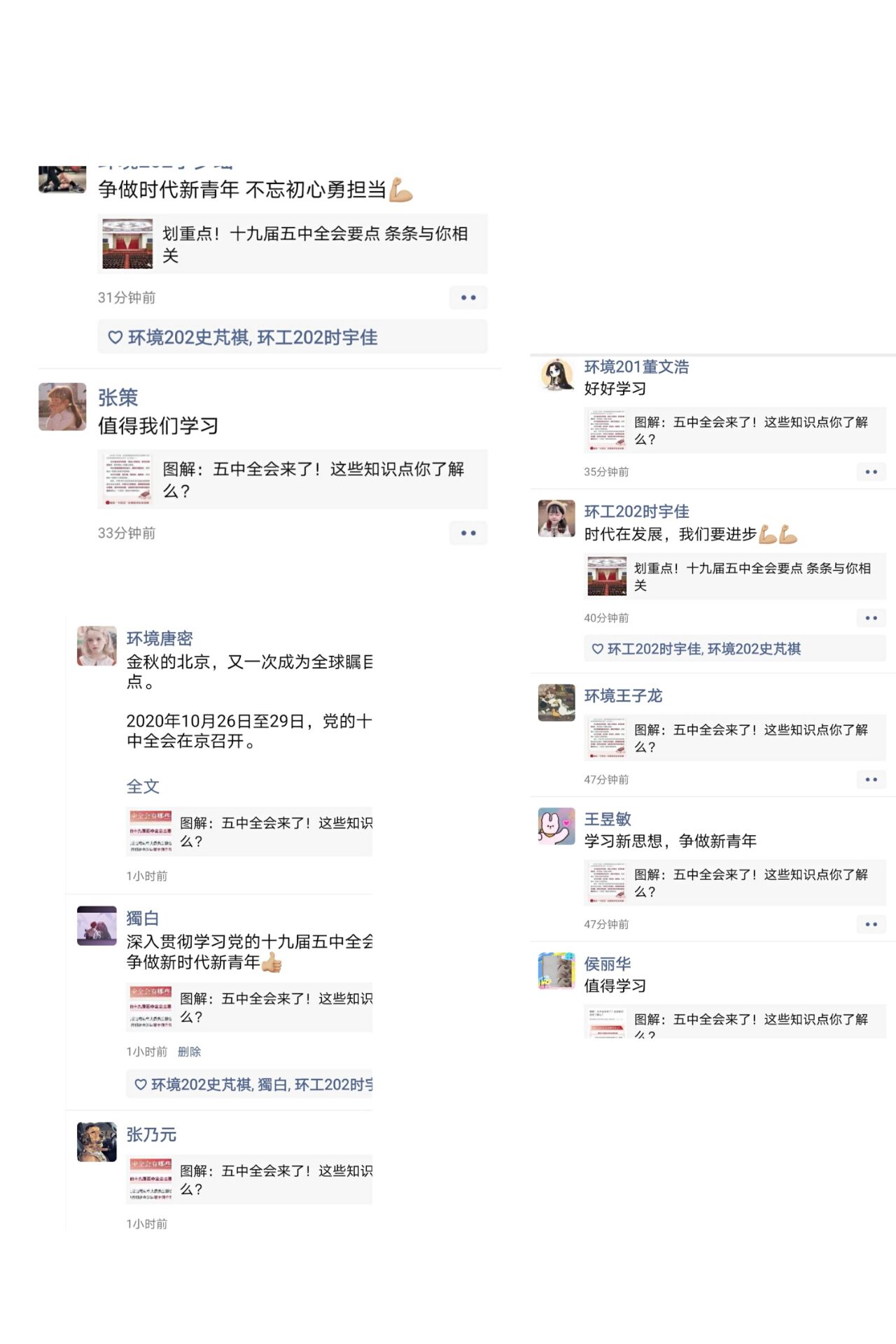The image size is (896, 1344).
Task: Open more options beside 35分钟前 timestamp
Action: 871,472
